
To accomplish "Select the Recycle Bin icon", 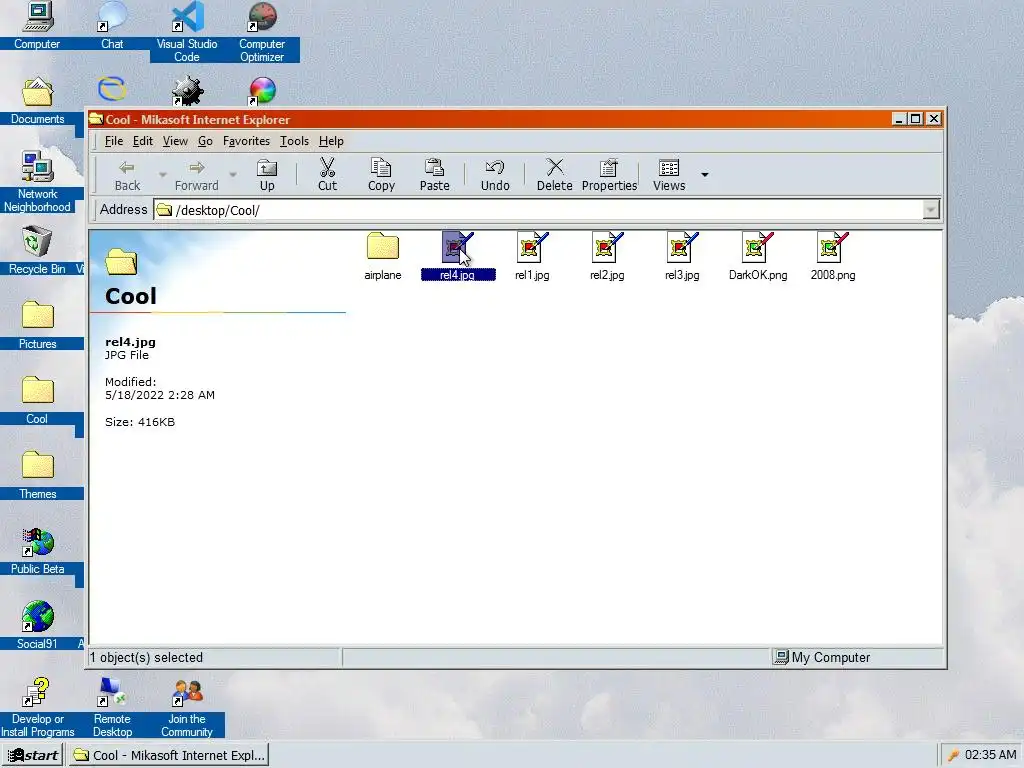I will pos(37,250).
